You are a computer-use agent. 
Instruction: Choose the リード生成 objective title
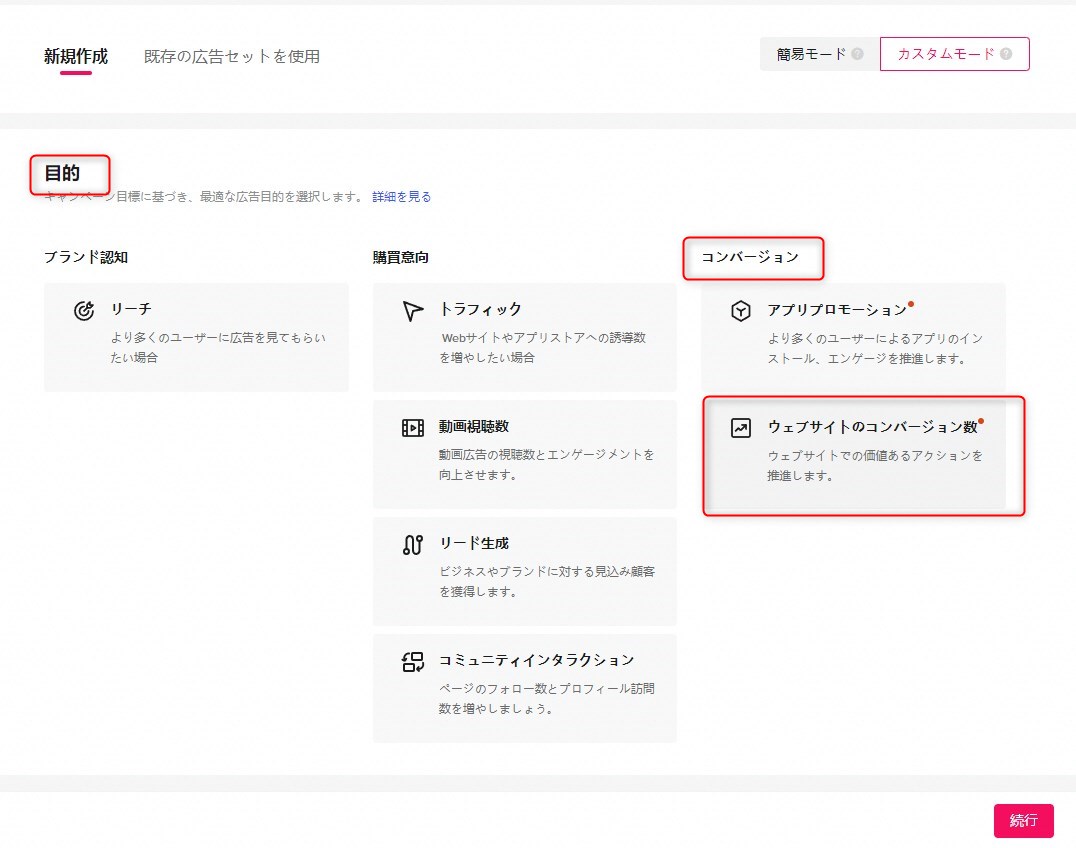(473, 544)
